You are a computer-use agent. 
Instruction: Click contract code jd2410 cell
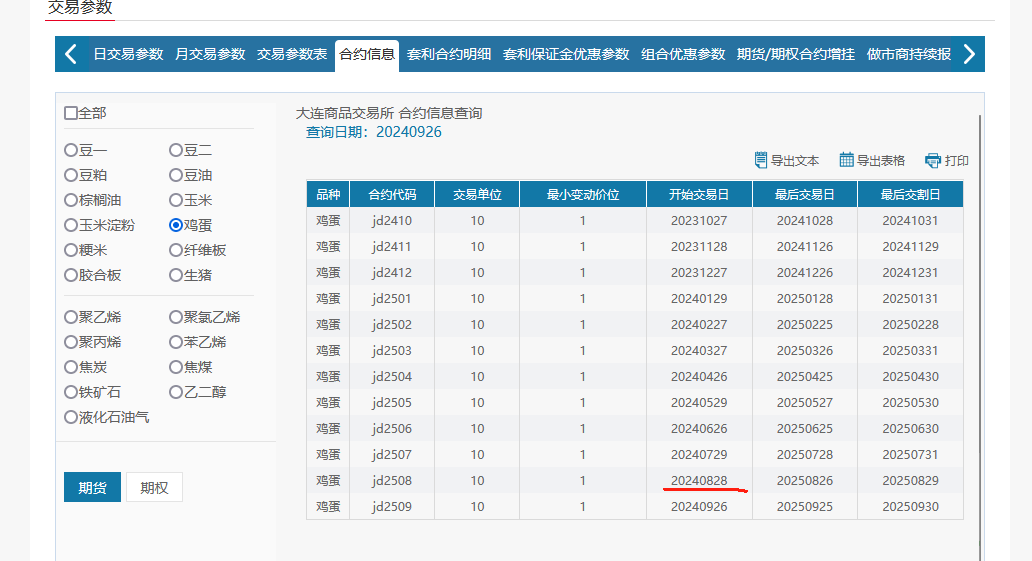tap(392, 221)
